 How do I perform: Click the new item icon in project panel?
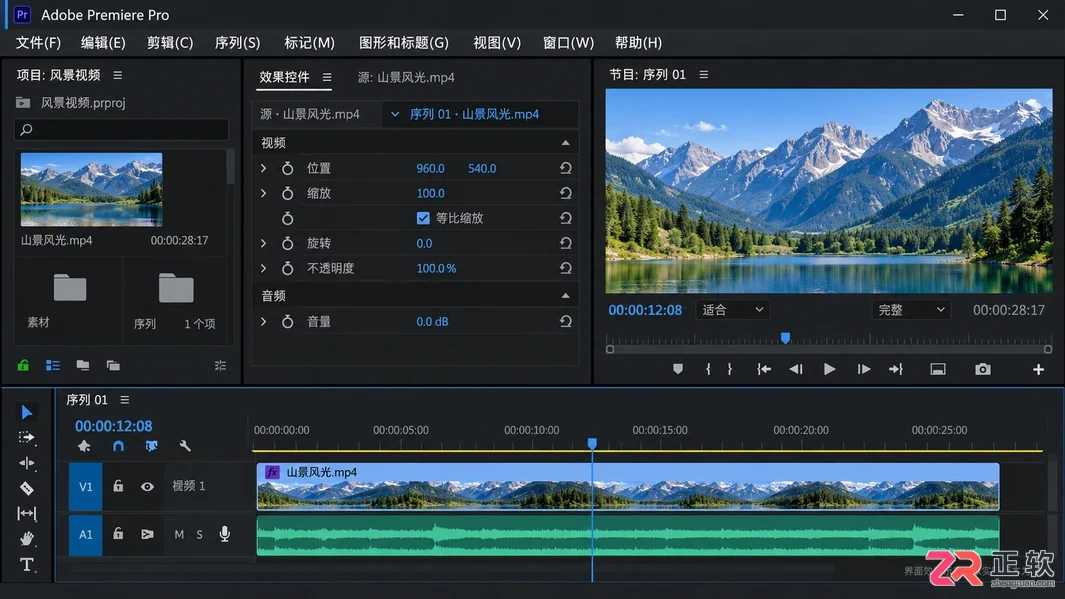pyautogui.click(x=113, y=365)
